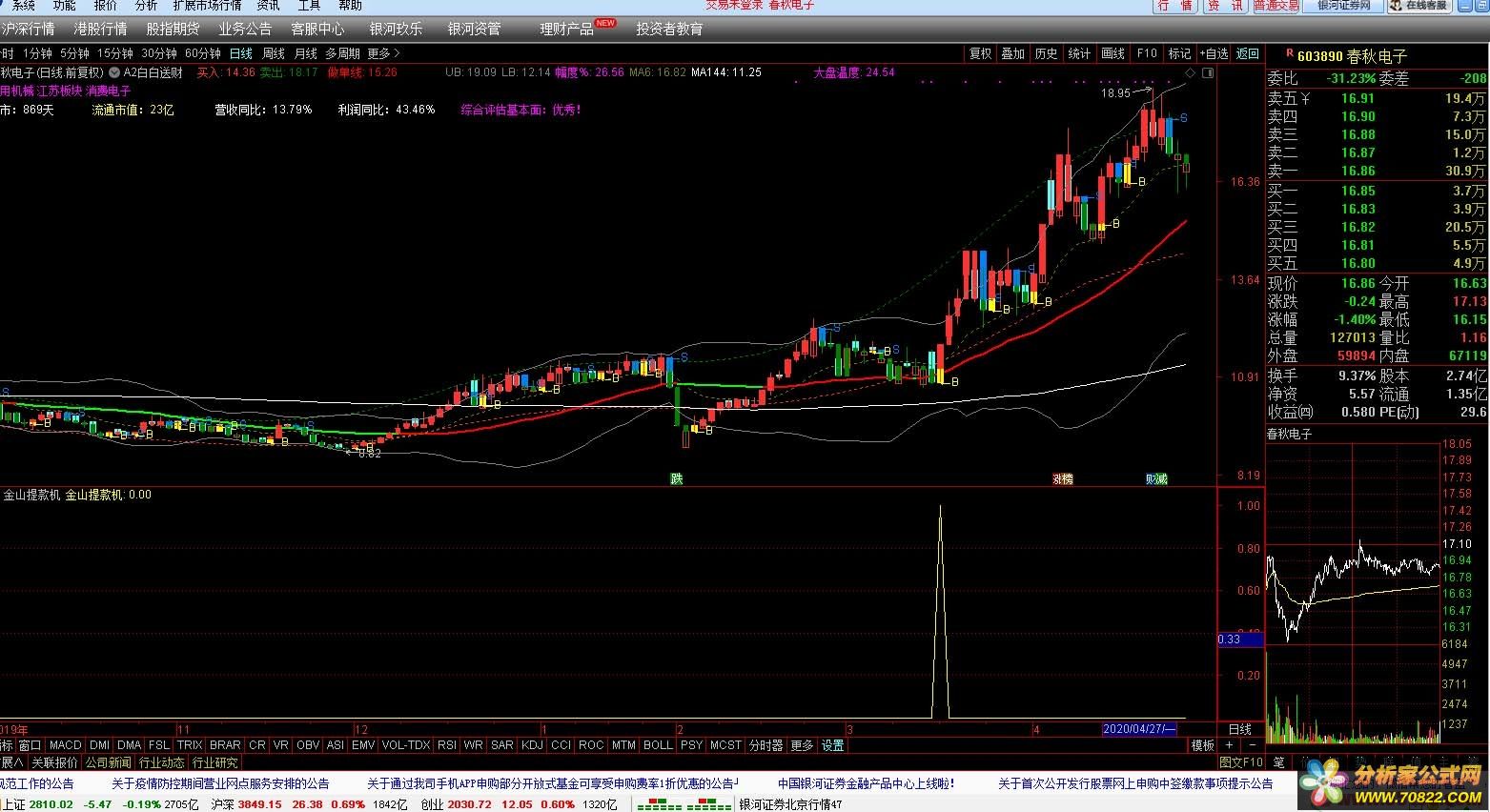
Task: Switch to the 30分钟 timeframe
Action: tap(159, 53)
